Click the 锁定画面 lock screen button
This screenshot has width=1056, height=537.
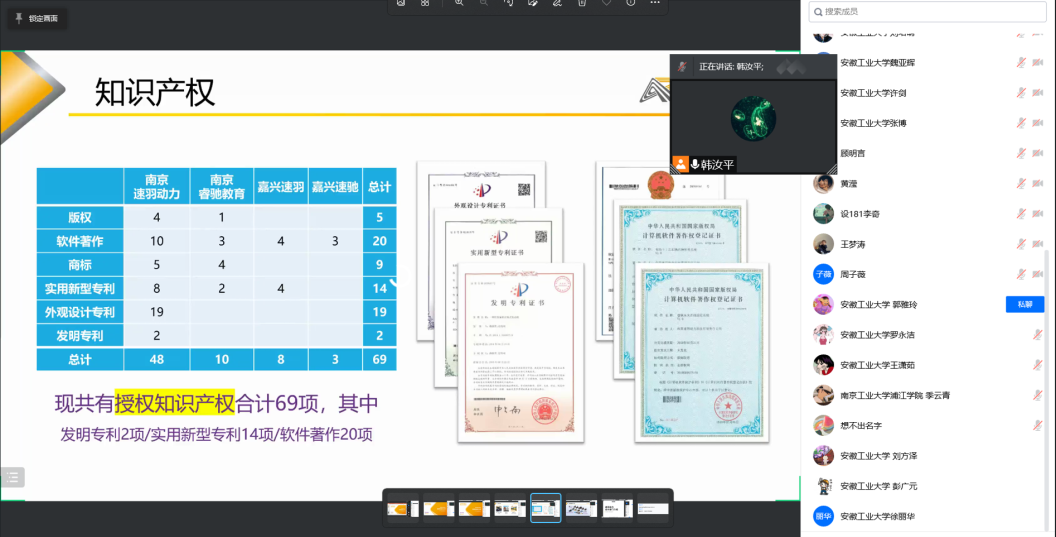(36, 18)
